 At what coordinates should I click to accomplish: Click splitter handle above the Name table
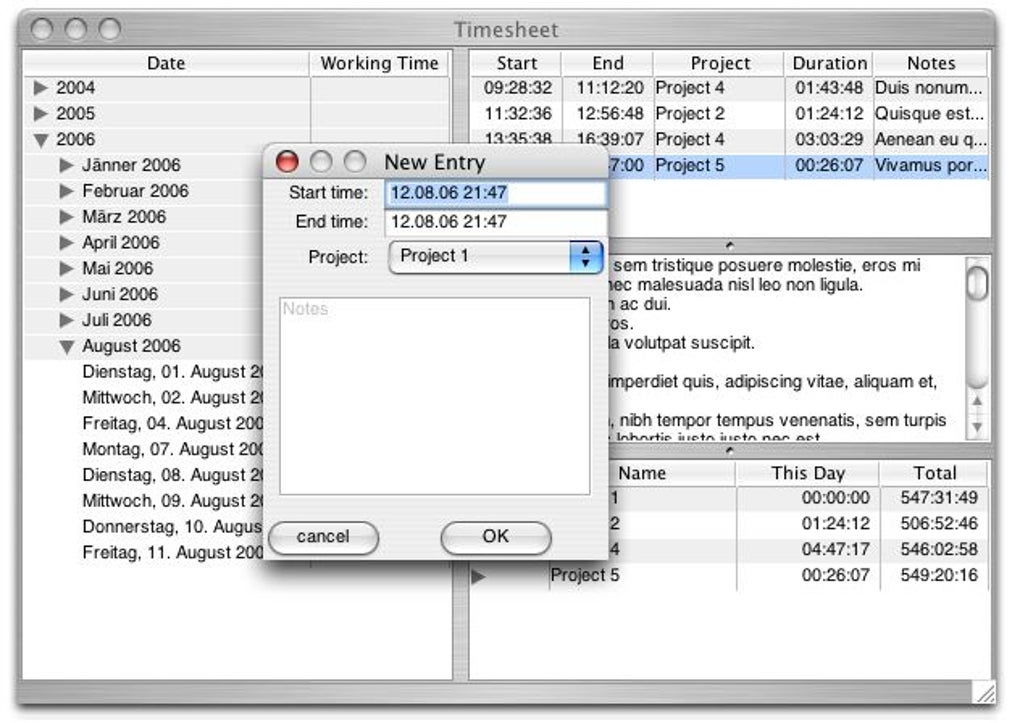tap(729, 450)
